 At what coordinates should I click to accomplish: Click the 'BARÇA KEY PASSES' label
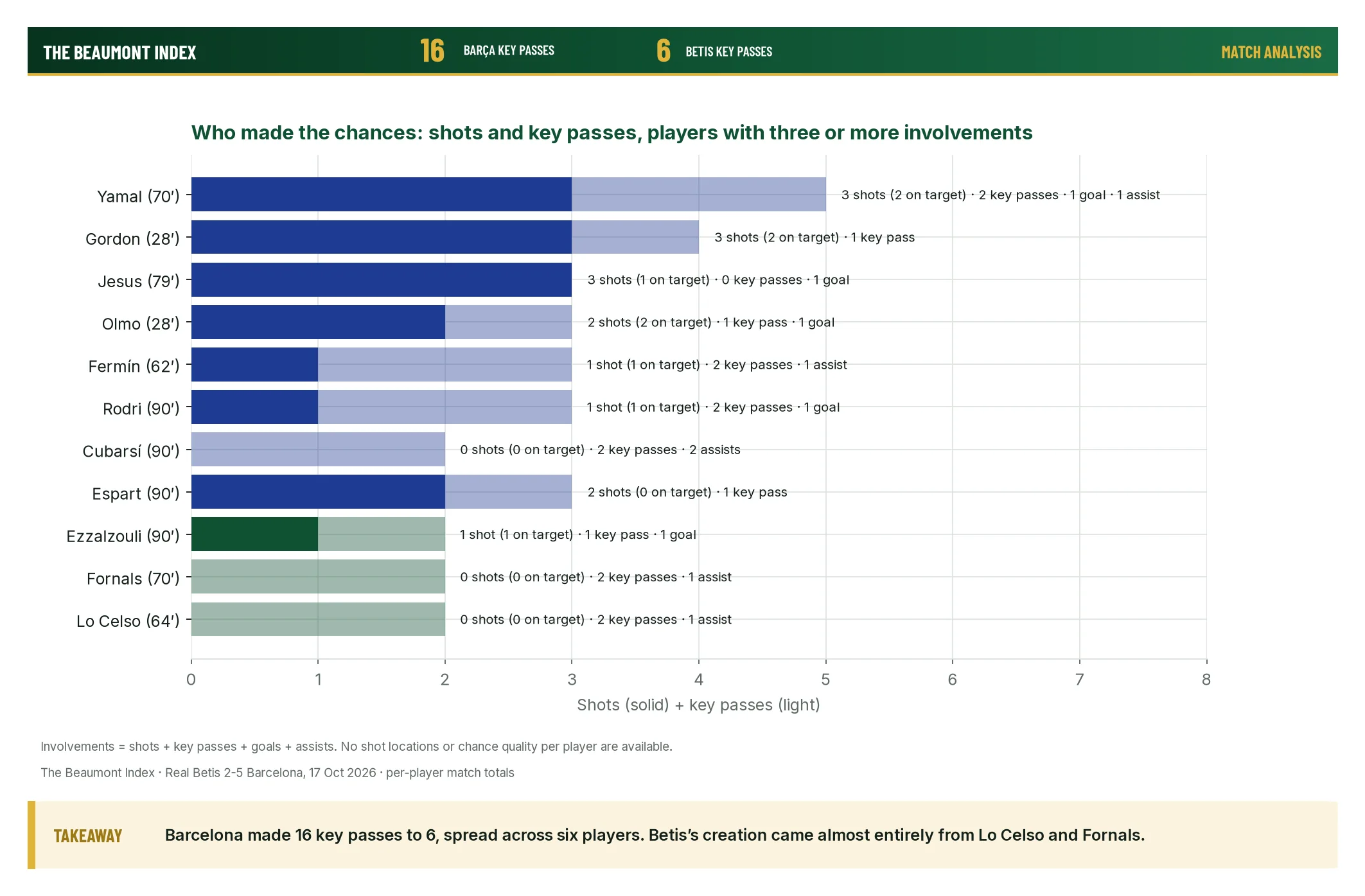point(509,51)
